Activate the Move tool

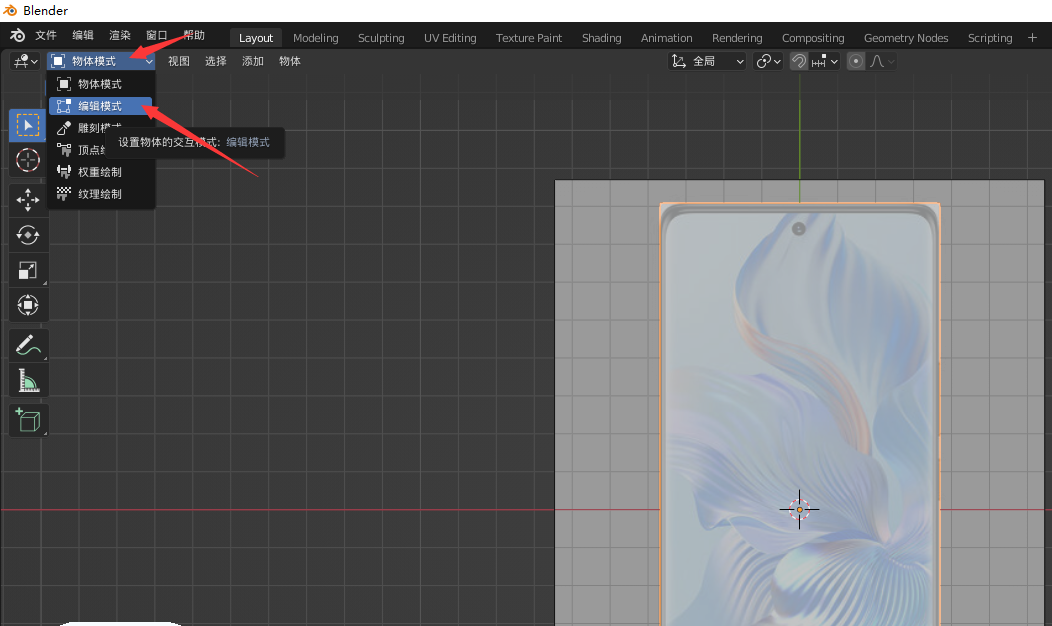[x=28, y=200]
